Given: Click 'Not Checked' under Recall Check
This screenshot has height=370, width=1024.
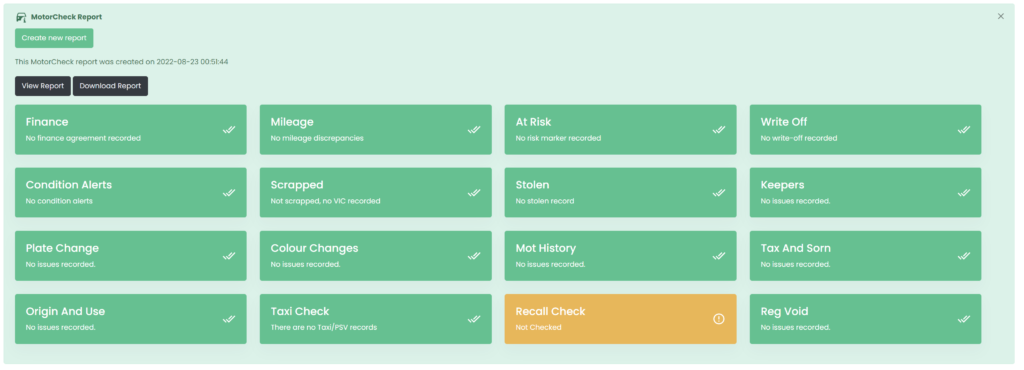Looking at the screenshot, I should tap(538, 328).
